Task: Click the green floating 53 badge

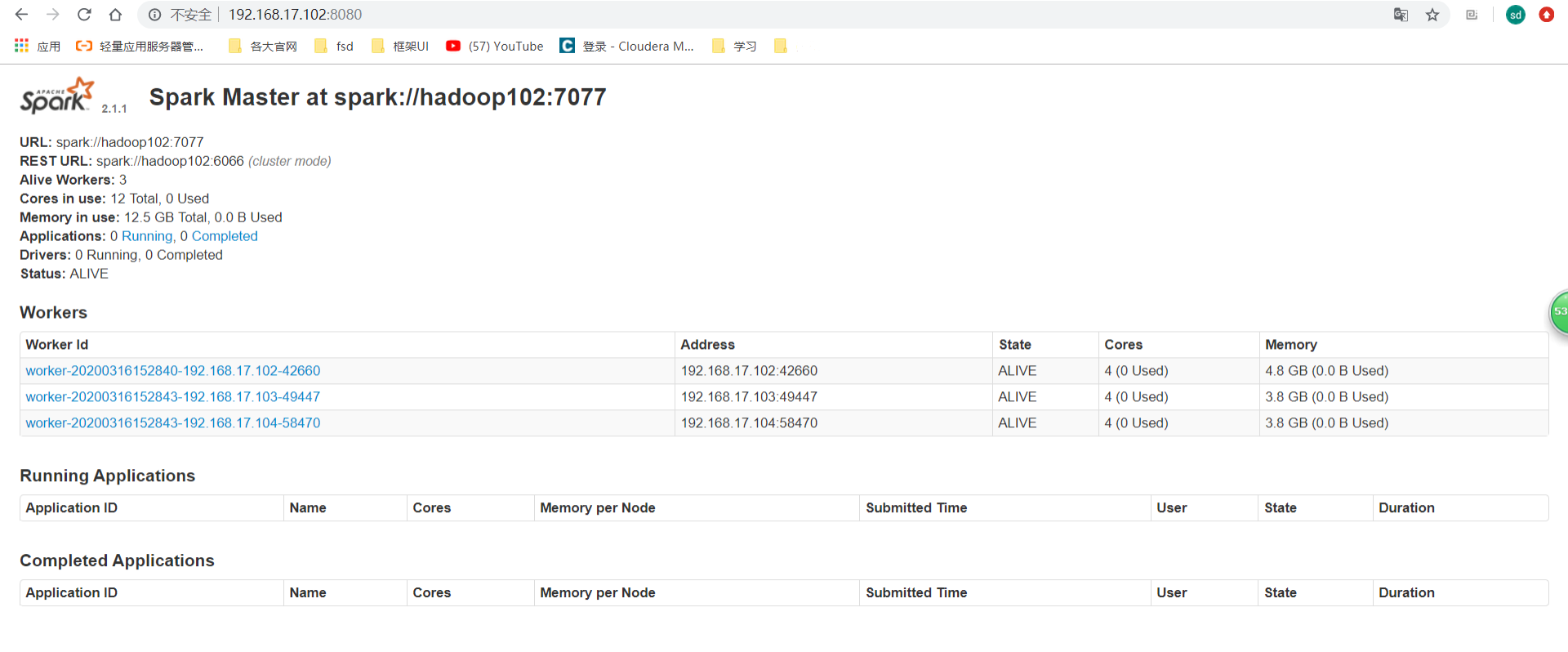Action: tap(1560, 311)
